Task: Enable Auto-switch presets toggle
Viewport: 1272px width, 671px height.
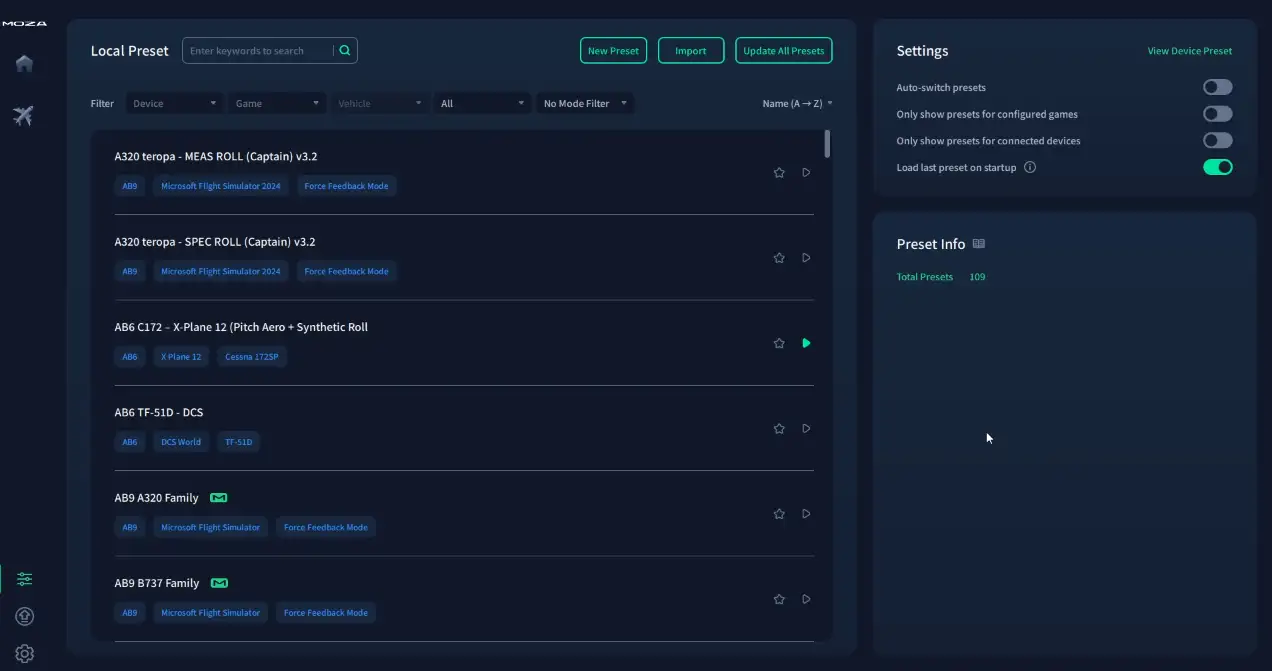Action: coord(1217,88)
